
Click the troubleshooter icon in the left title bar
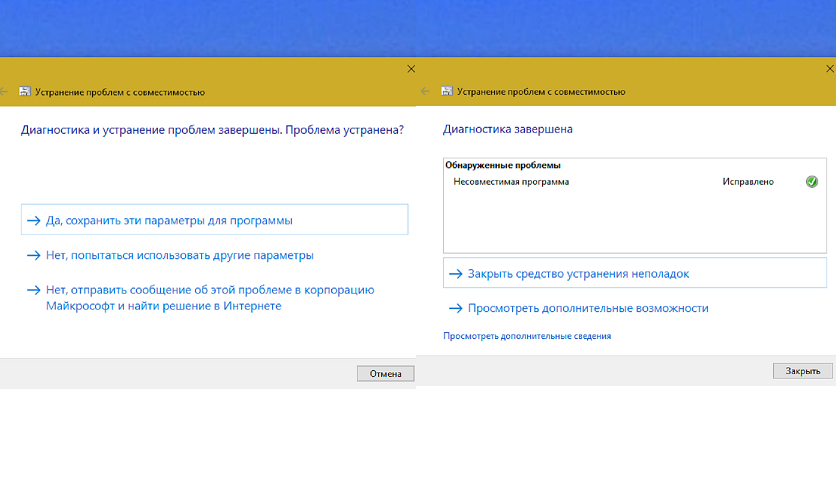pos(25,92)
